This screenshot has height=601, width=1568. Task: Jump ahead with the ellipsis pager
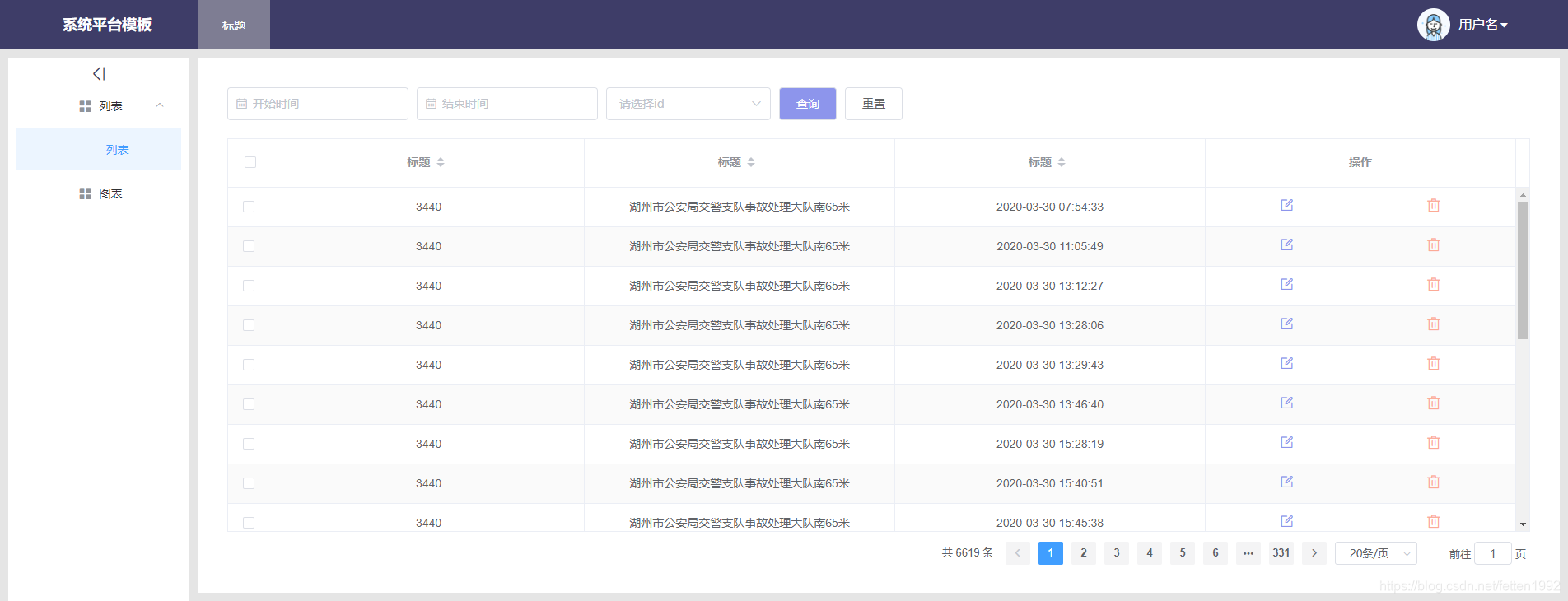pos(1248,553)
